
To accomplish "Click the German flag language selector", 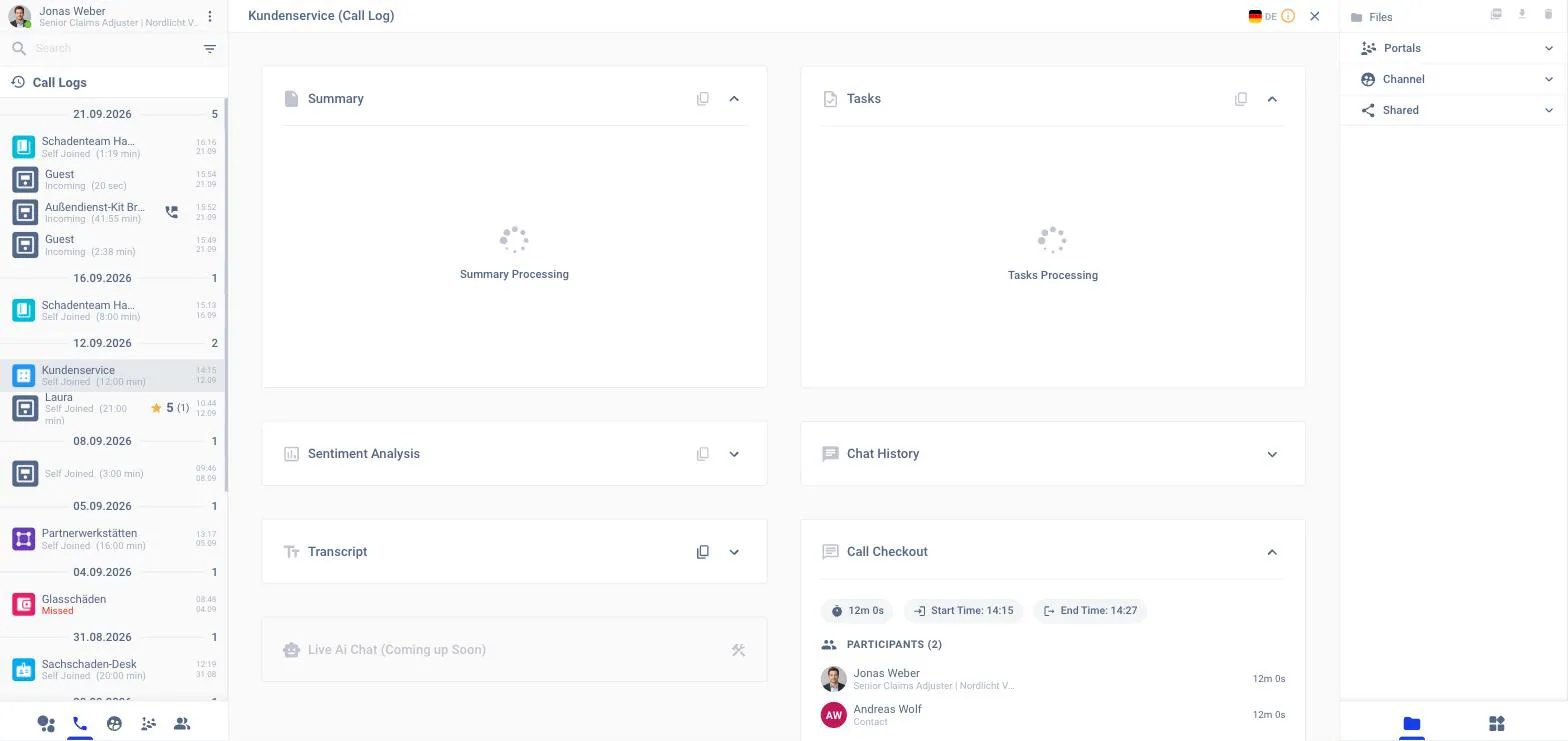I will click(x=1255, y=16).
